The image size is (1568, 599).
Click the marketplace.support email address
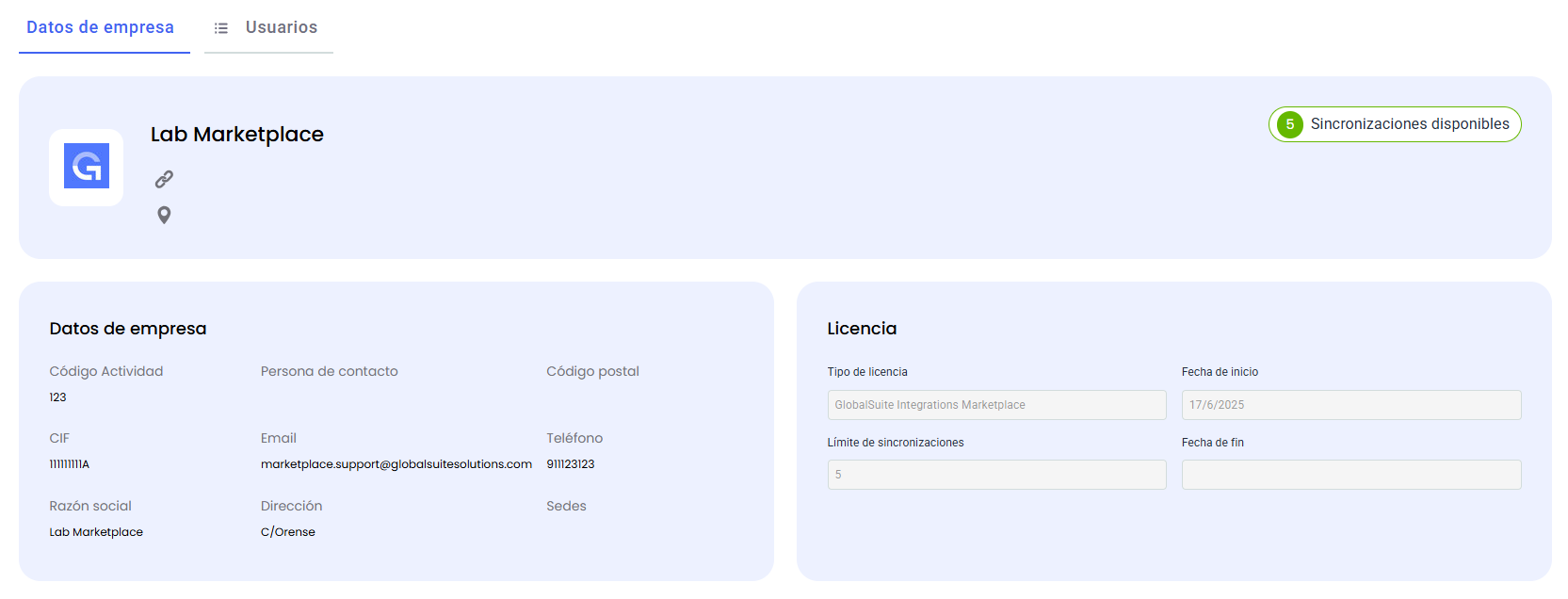pyautogui.click(x=396, y=464)
